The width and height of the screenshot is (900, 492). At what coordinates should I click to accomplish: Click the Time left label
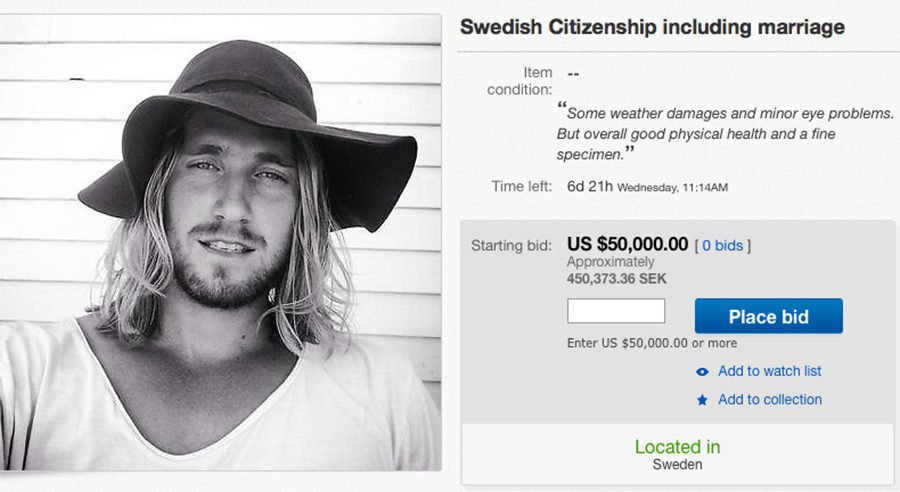[x=521, y=186]
